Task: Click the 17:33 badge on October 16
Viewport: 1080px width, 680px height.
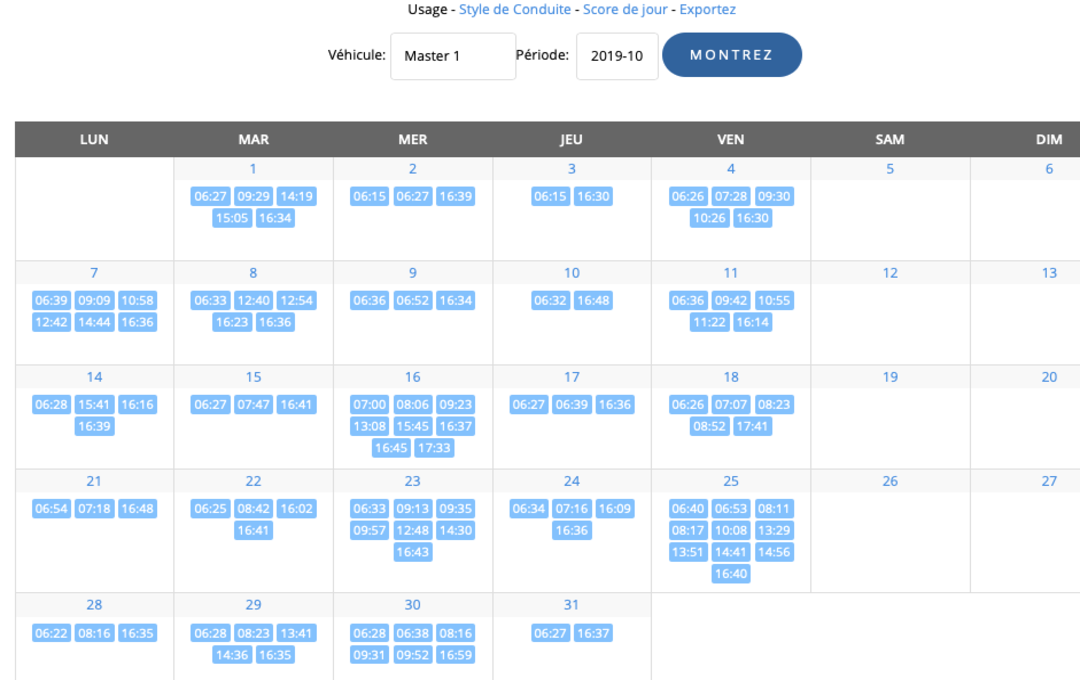Action: pos(434,448)
